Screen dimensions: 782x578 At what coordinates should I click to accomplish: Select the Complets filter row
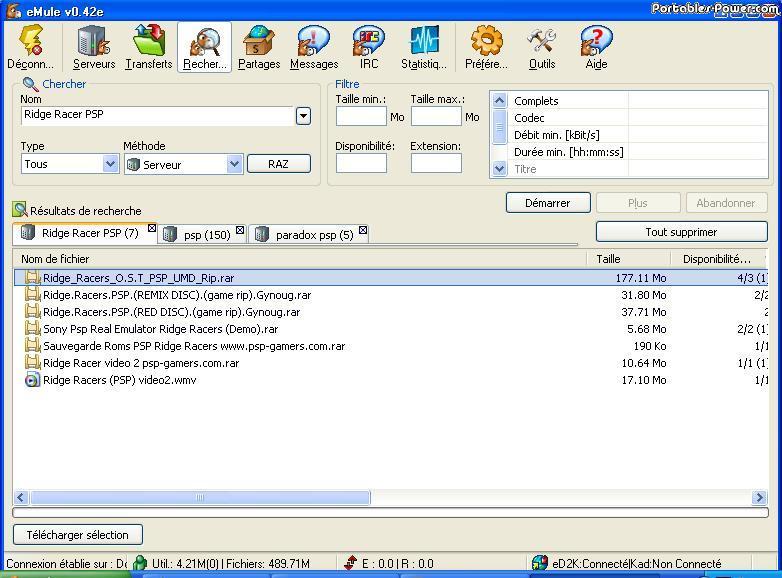point(637,101)
